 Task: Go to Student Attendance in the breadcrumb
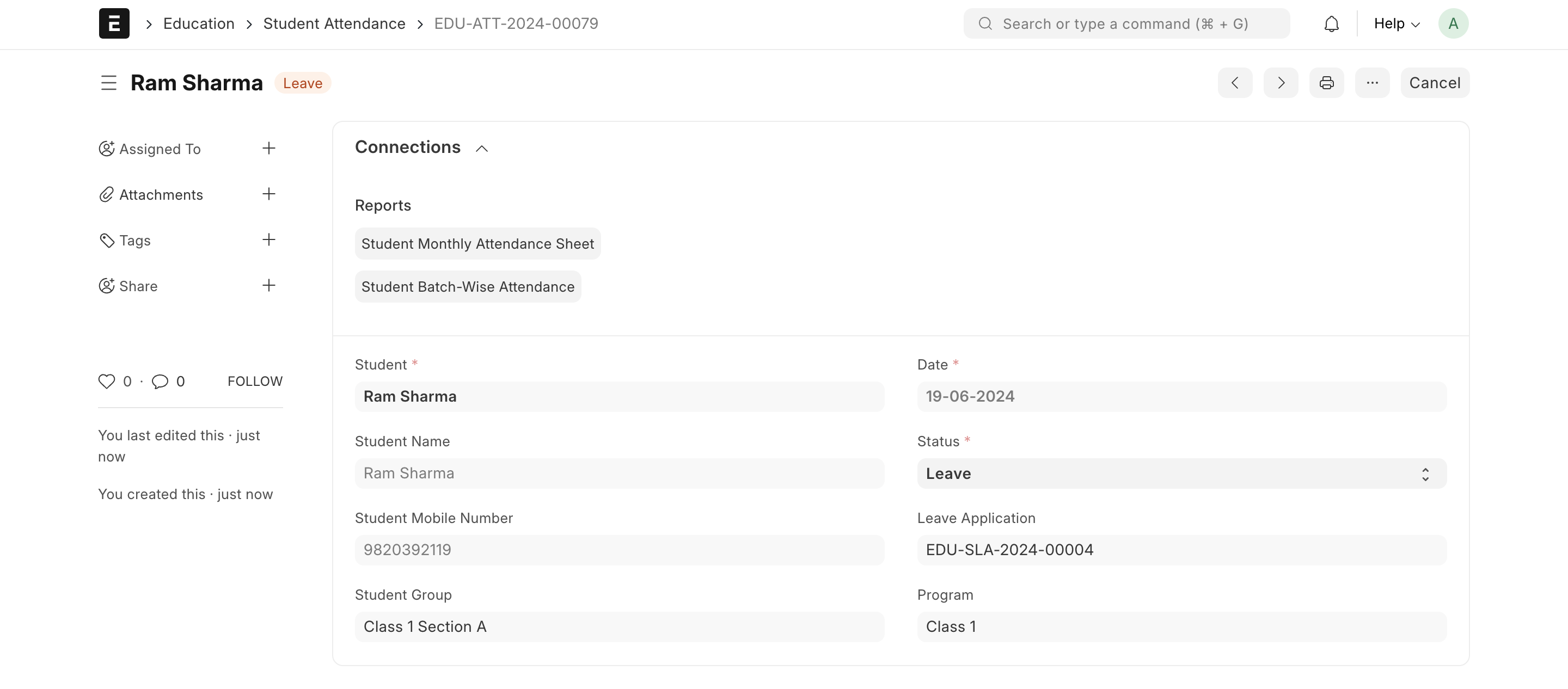click(334, 24)
